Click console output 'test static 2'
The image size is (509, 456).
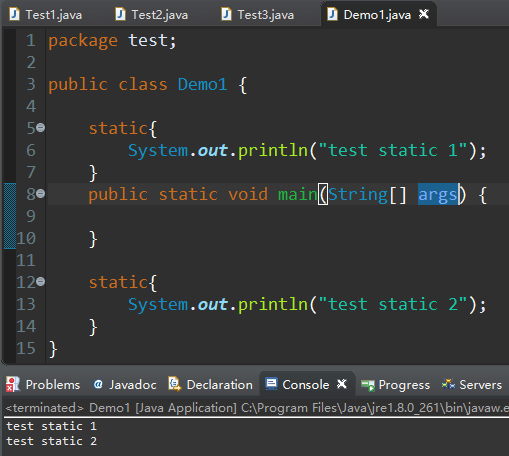(x=52, y=441)
